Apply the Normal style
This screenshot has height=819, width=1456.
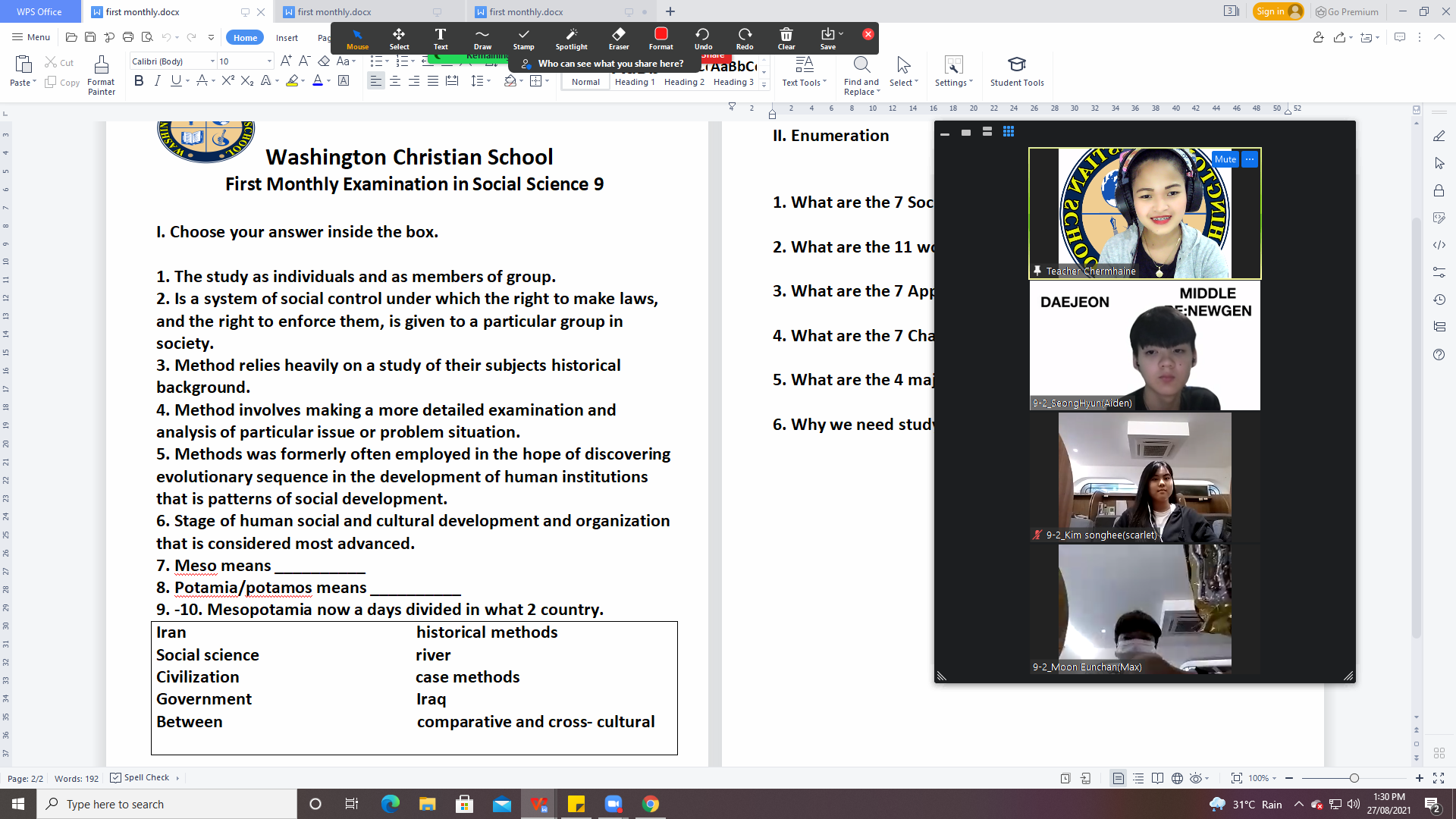pos(585,82)
